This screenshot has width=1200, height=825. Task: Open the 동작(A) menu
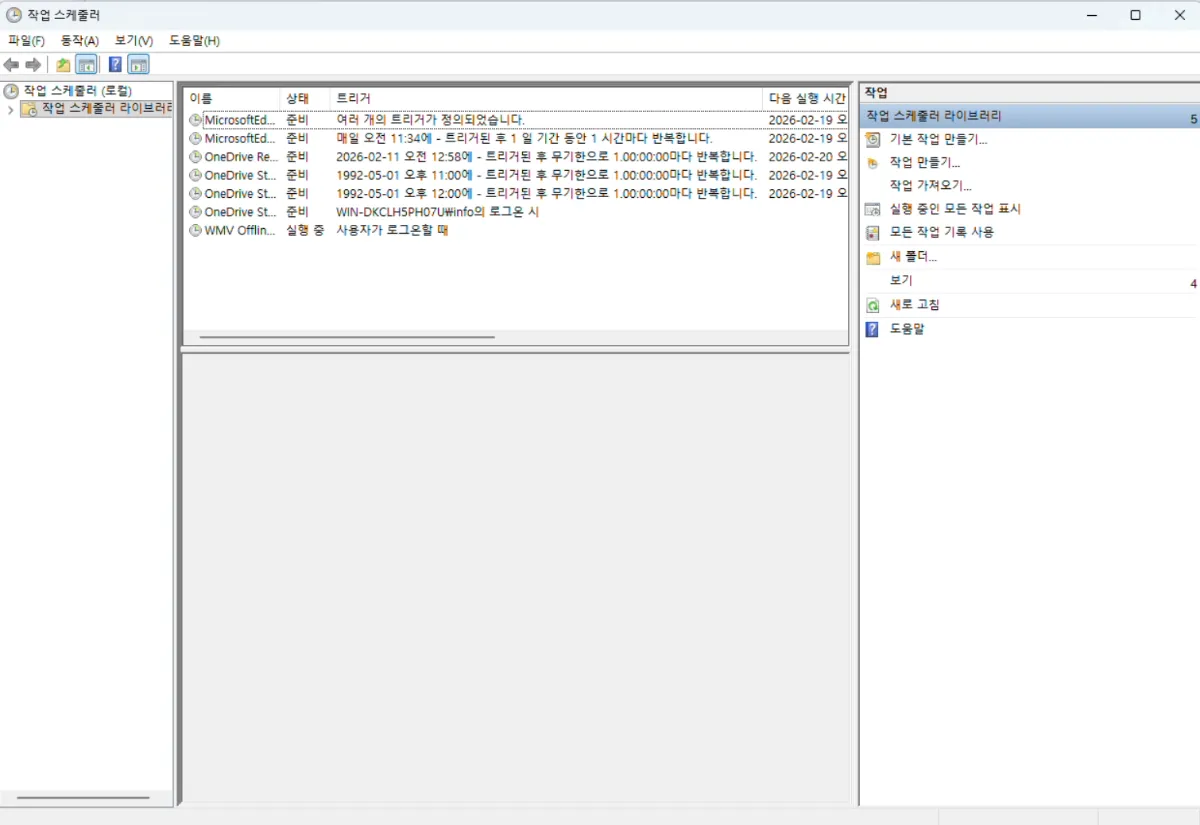click(x=79, y=41)
